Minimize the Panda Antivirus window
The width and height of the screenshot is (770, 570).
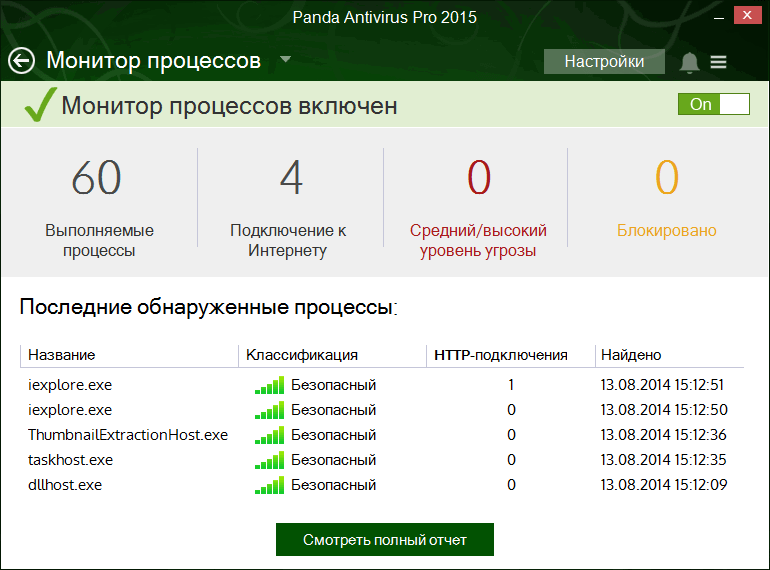719,17
